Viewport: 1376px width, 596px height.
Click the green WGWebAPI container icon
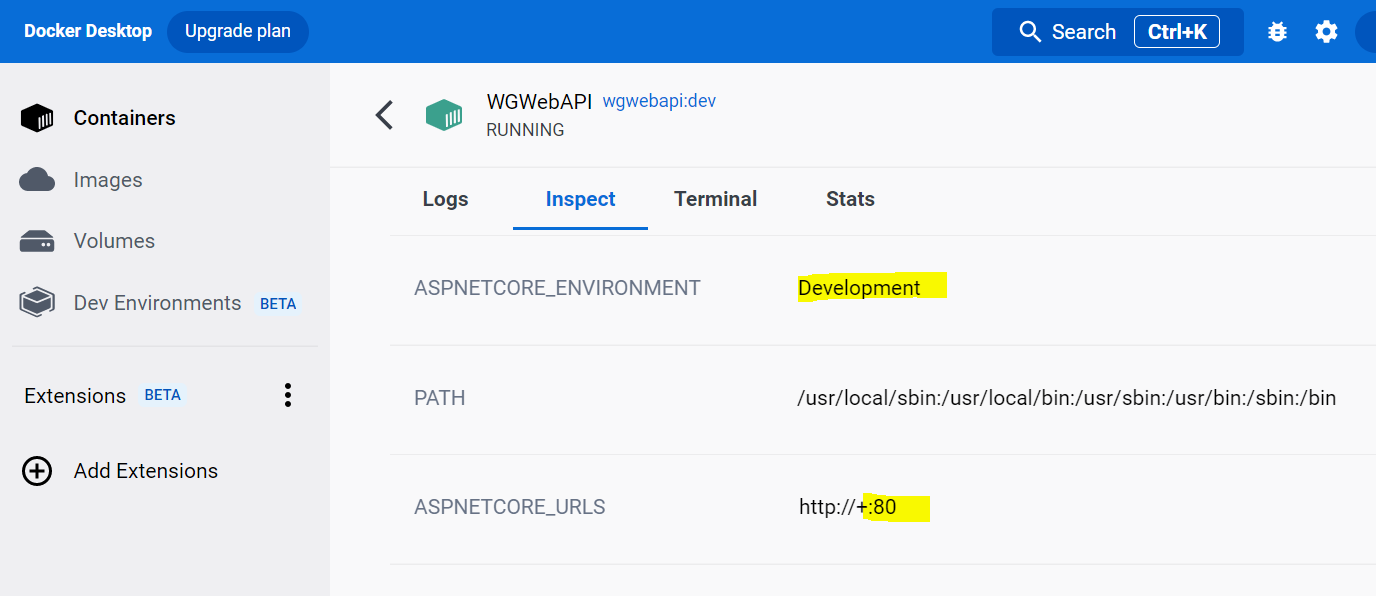coord(444,115)
